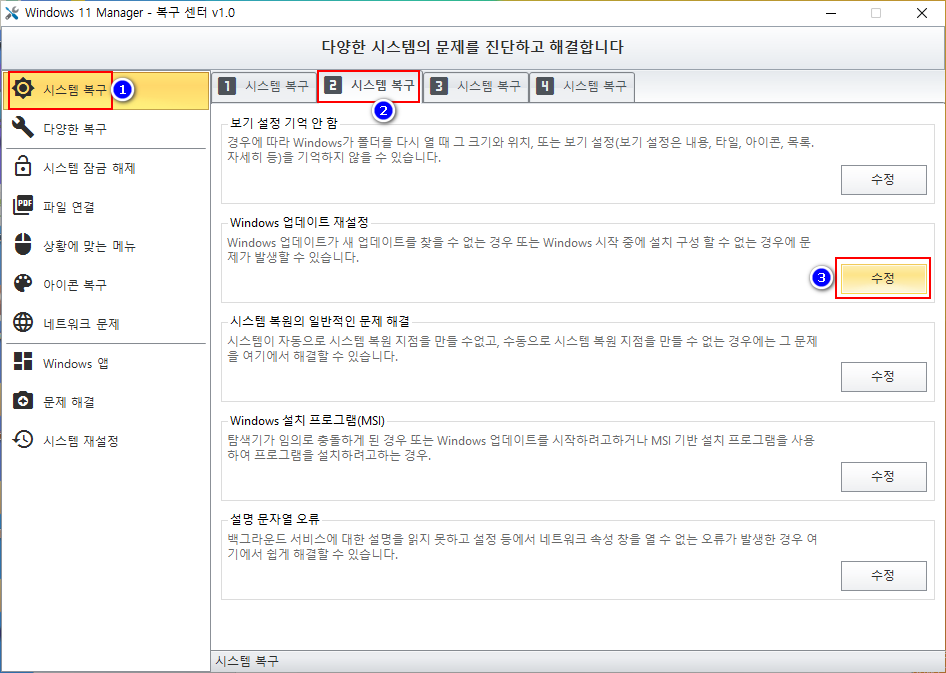The width and height of the screenshot is (946, 673).
Task: Open 파일 연결 sidebar item
Action: (x=106, y=207)
